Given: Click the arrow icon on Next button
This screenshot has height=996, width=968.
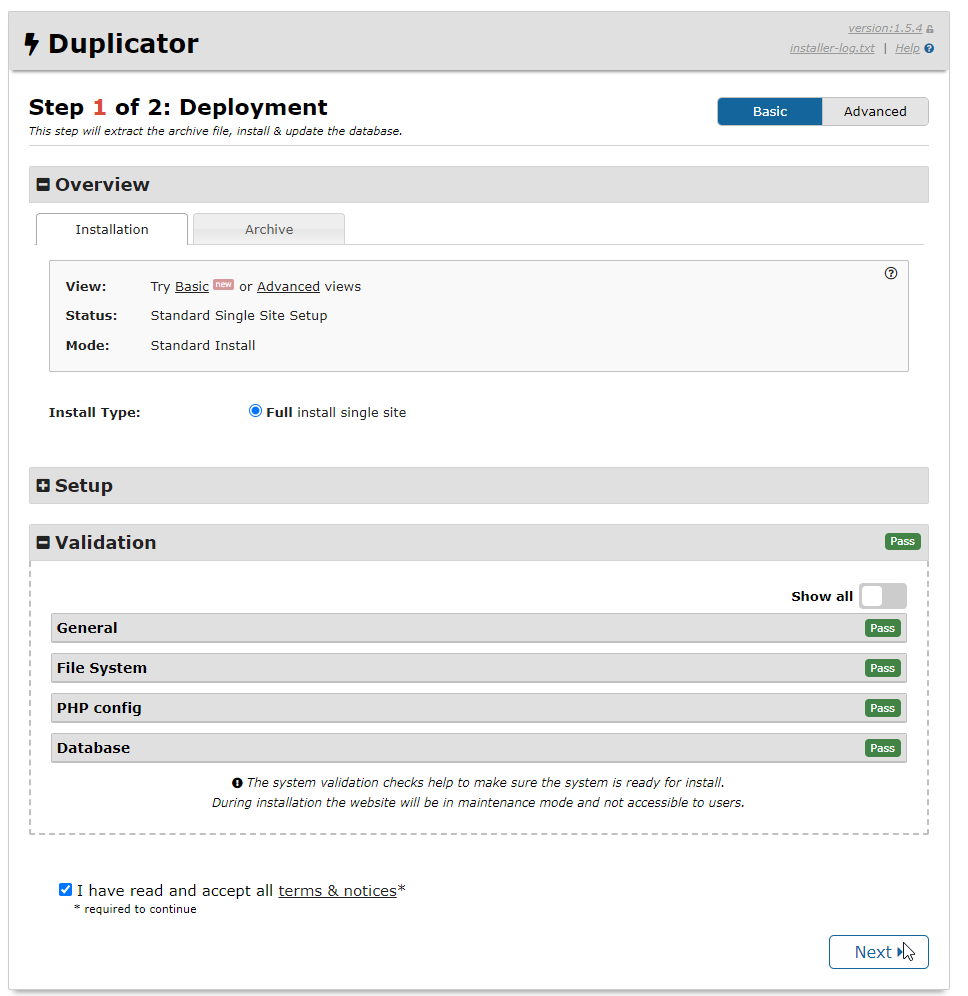Looking at the screenshot, I should pyautogui.click(x=899, y=952).
